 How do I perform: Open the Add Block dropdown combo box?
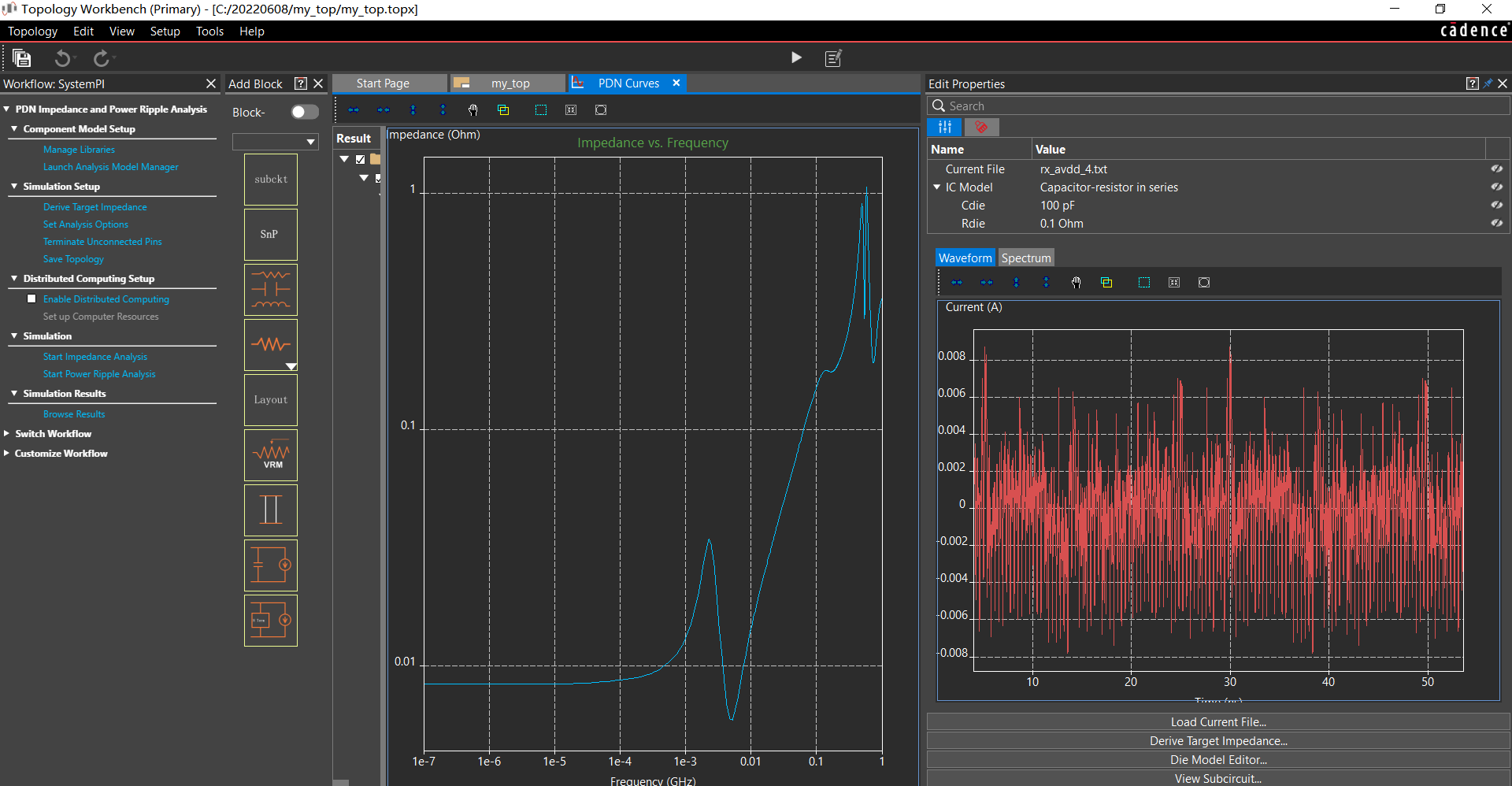coord(275,142)
